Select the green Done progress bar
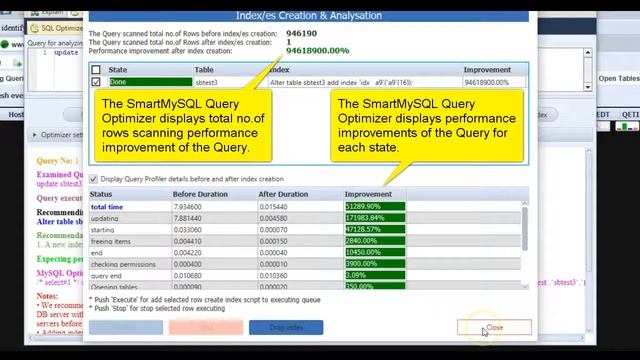The height and width of the screenshot is (360, 640). (x=150, y=82)
